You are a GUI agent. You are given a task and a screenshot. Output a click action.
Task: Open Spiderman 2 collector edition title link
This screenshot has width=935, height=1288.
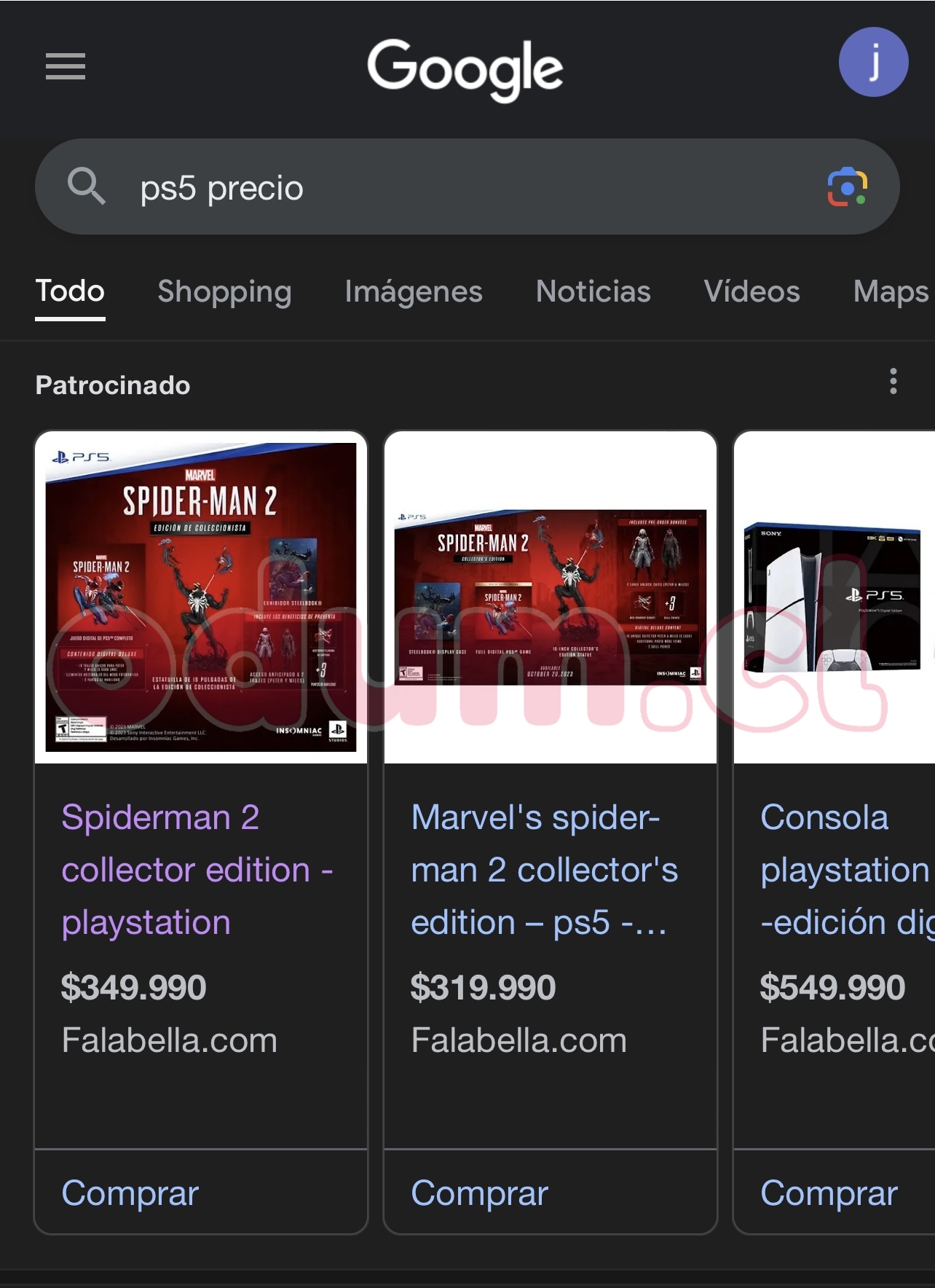click(197, 870)
